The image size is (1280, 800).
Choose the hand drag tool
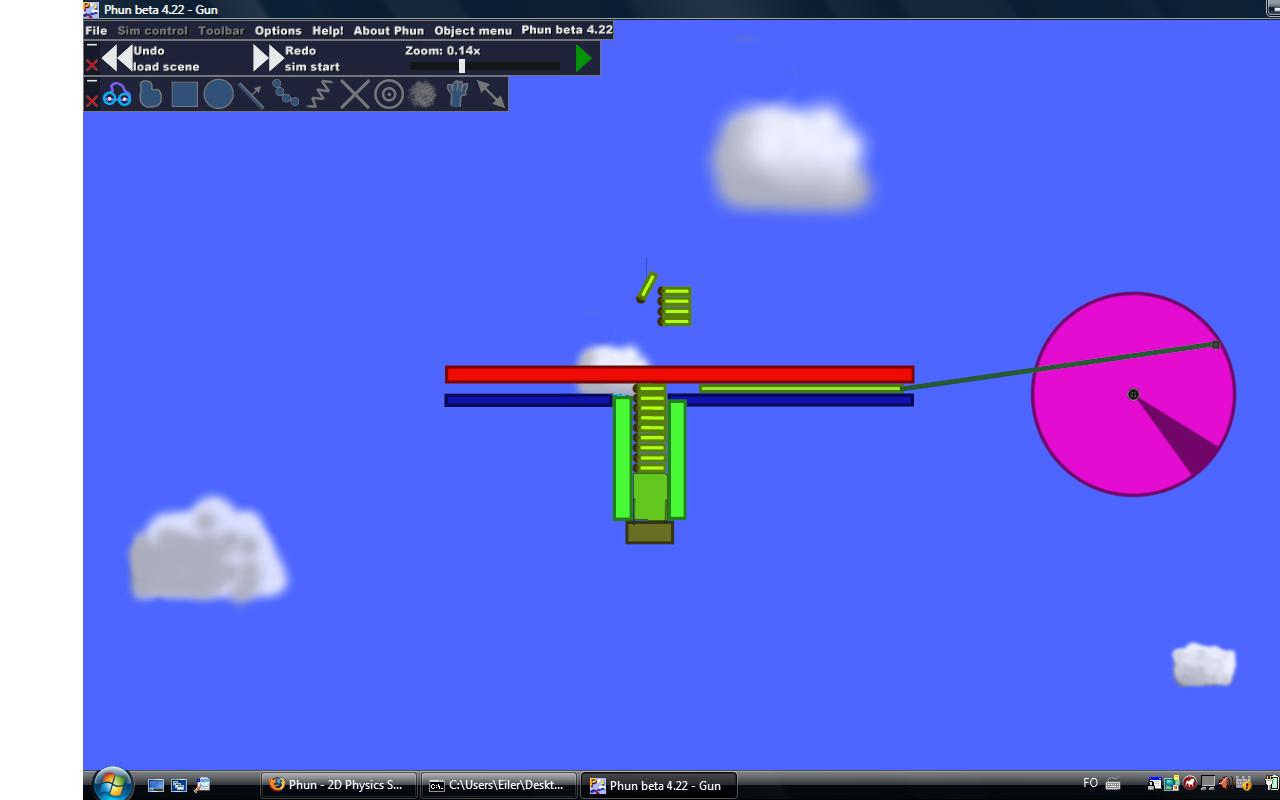[457, 95]
